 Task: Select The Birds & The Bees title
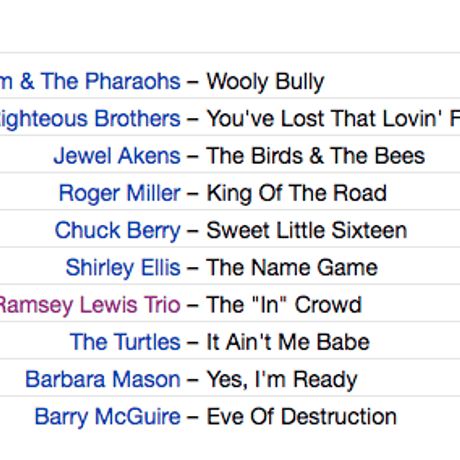point(316,156)
